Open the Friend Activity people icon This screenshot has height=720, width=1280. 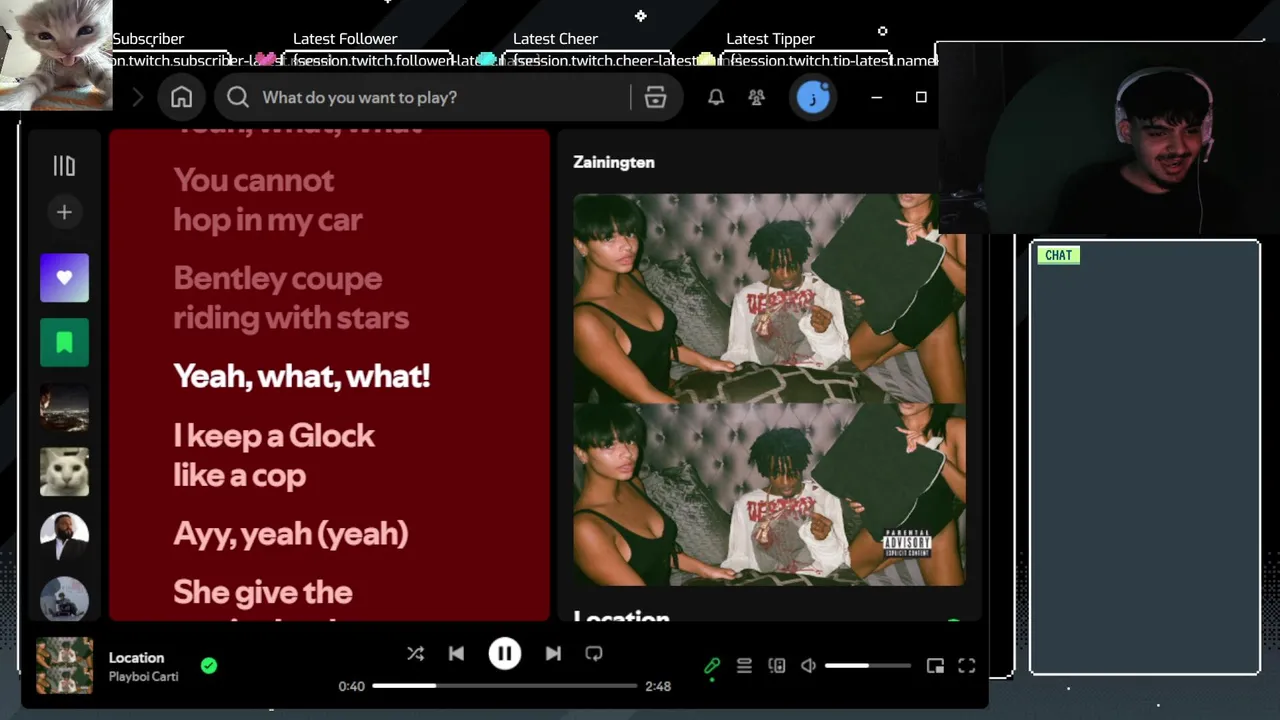click(x=757, y=97)
